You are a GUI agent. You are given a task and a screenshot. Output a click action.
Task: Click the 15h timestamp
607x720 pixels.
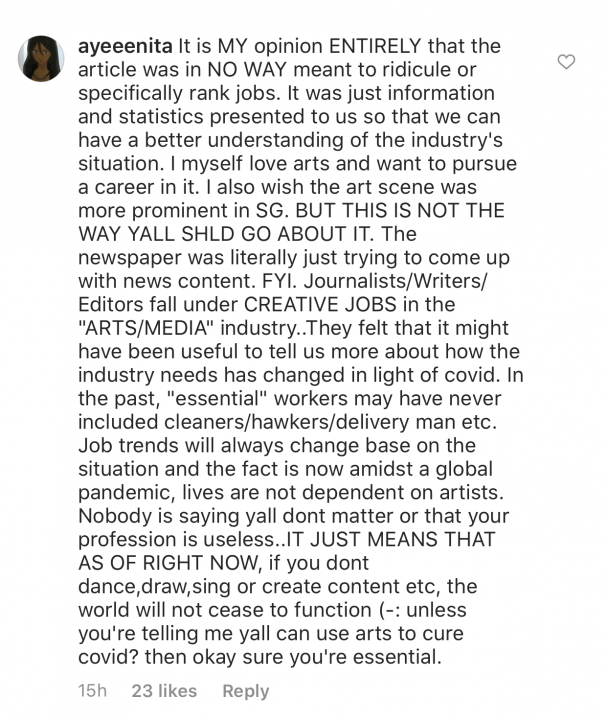pos(93,691)
